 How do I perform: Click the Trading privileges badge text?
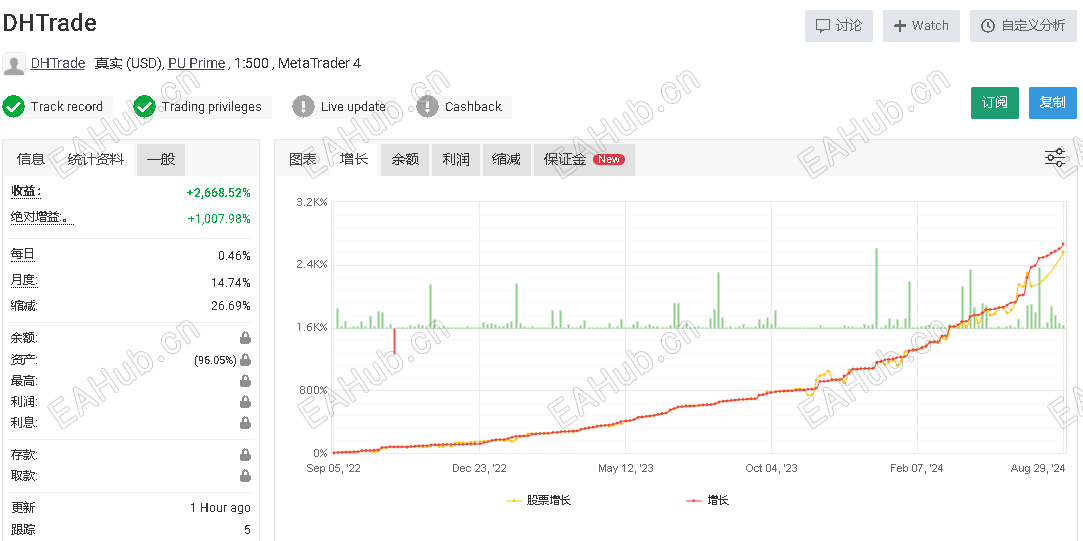pos(211,106)
